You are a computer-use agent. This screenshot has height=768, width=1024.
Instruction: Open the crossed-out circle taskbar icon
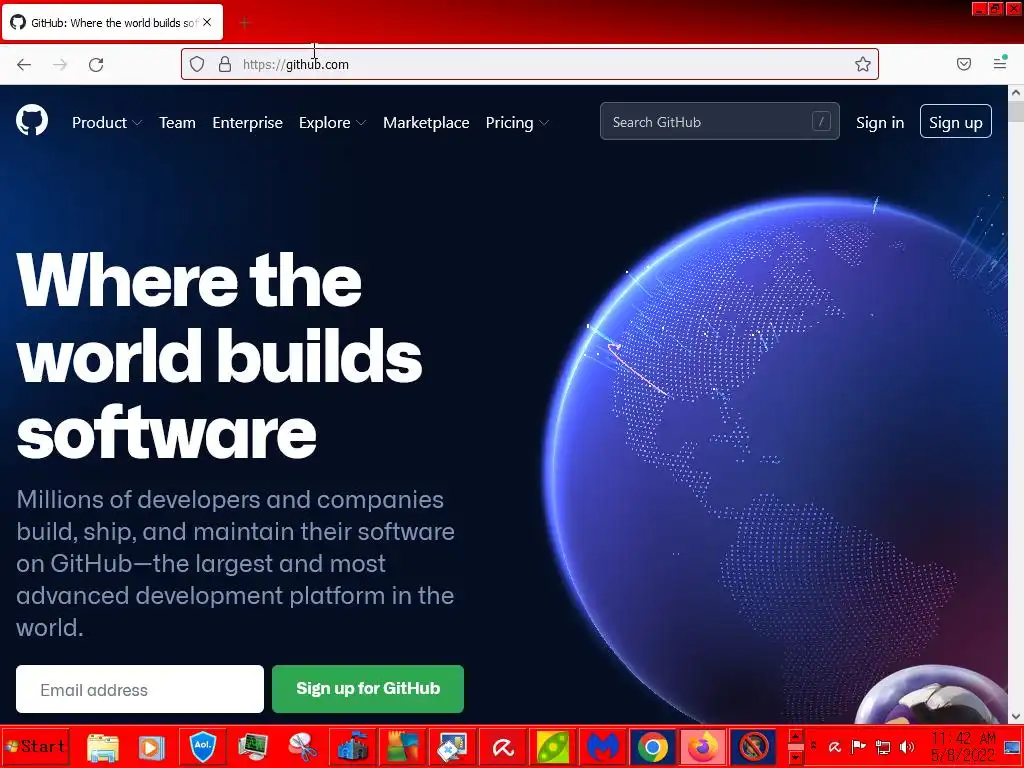[x=753, y=746]
